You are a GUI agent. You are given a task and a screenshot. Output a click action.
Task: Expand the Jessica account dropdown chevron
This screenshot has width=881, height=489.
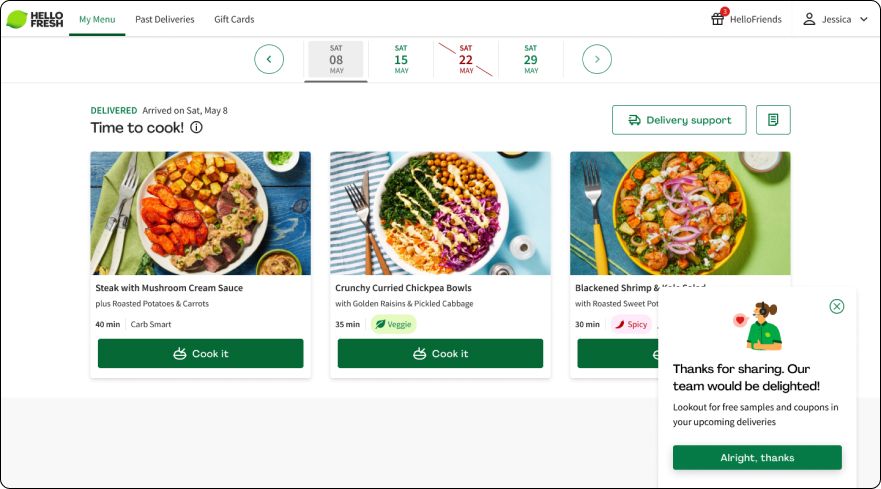click(x=864, y=19)
